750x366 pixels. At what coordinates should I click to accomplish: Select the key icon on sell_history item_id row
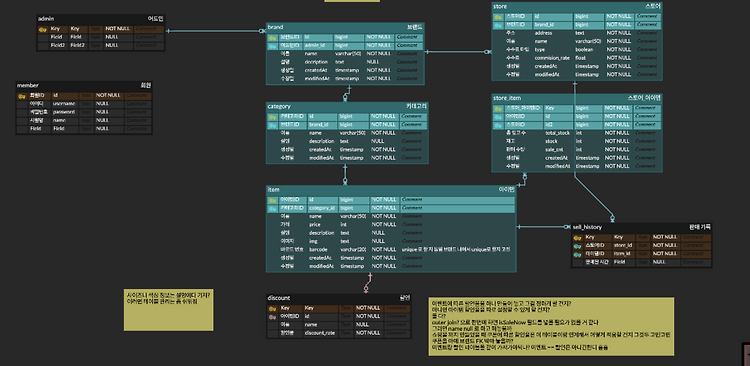[577, 254]
